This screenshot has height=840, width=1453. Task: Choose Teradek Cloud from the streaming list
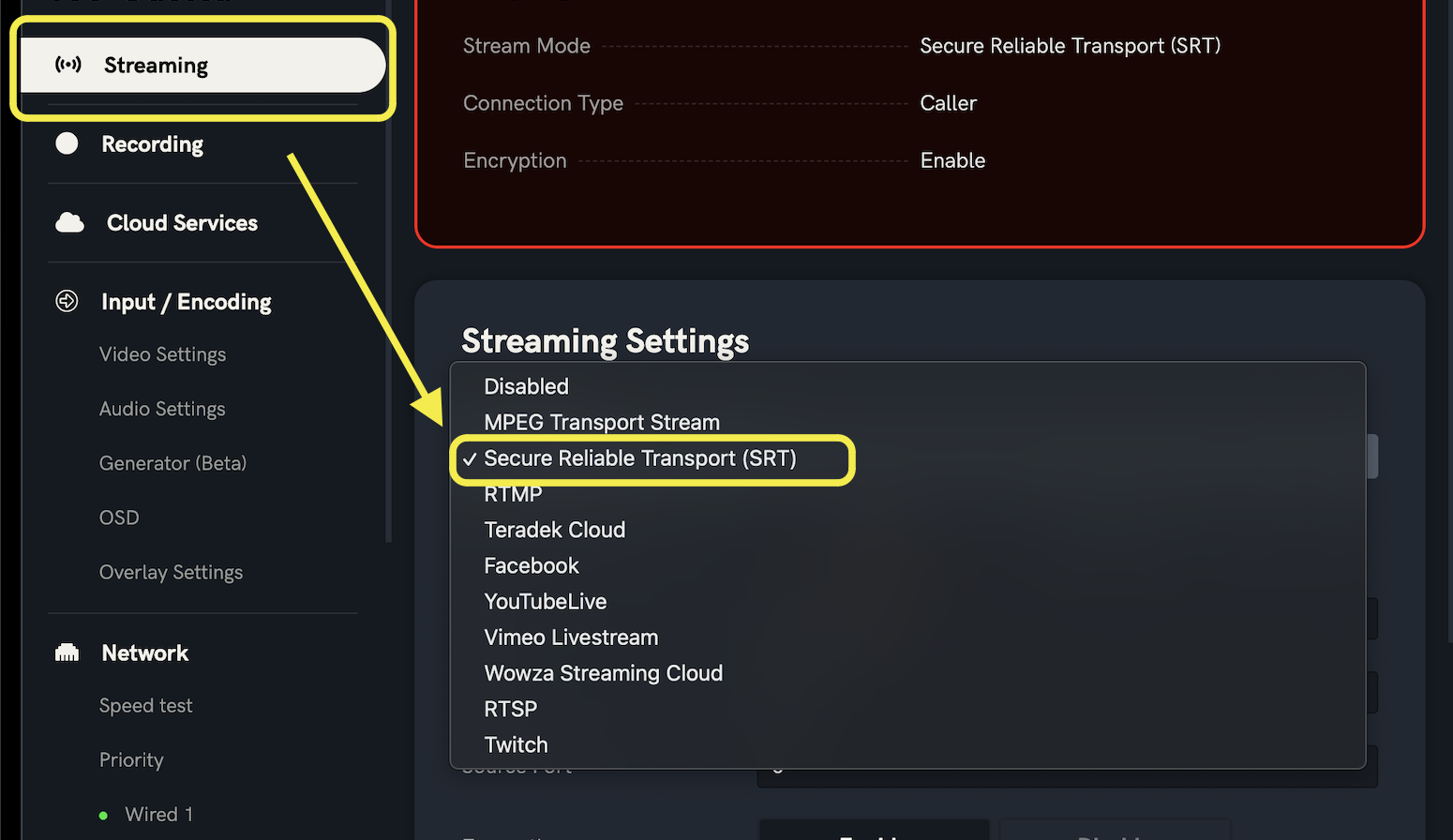click(554, 530)
